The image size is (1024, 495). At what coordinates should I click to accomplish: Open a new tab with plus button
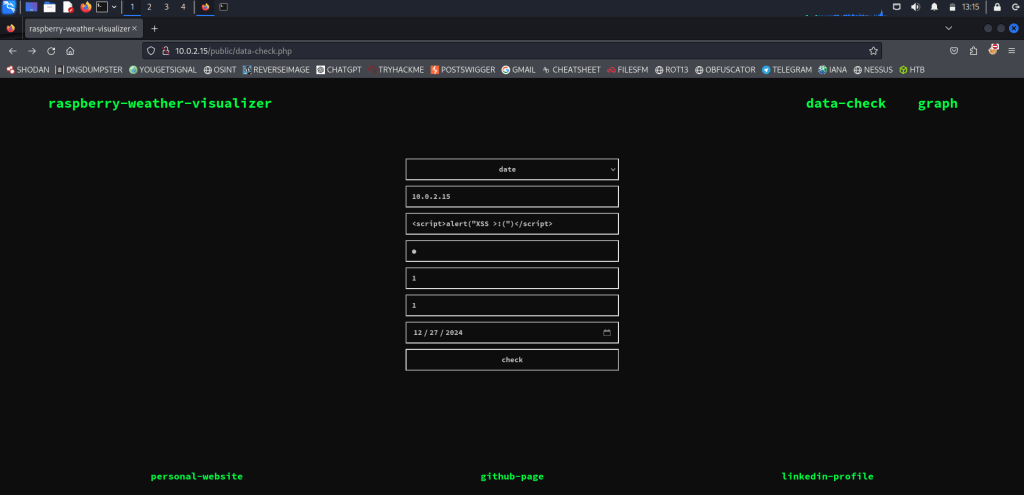pyautogui.click(x=154, y=29)
